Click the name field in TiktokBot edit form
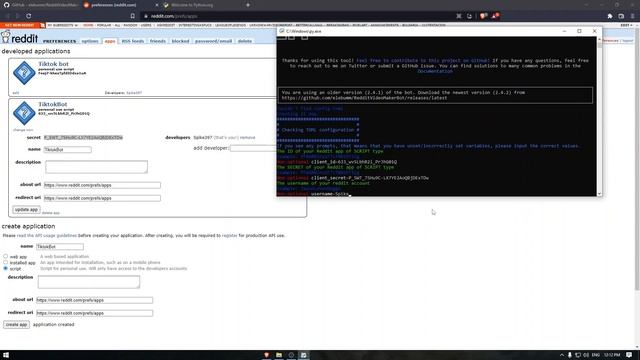 pyautogui.click(x=68, y=150)
